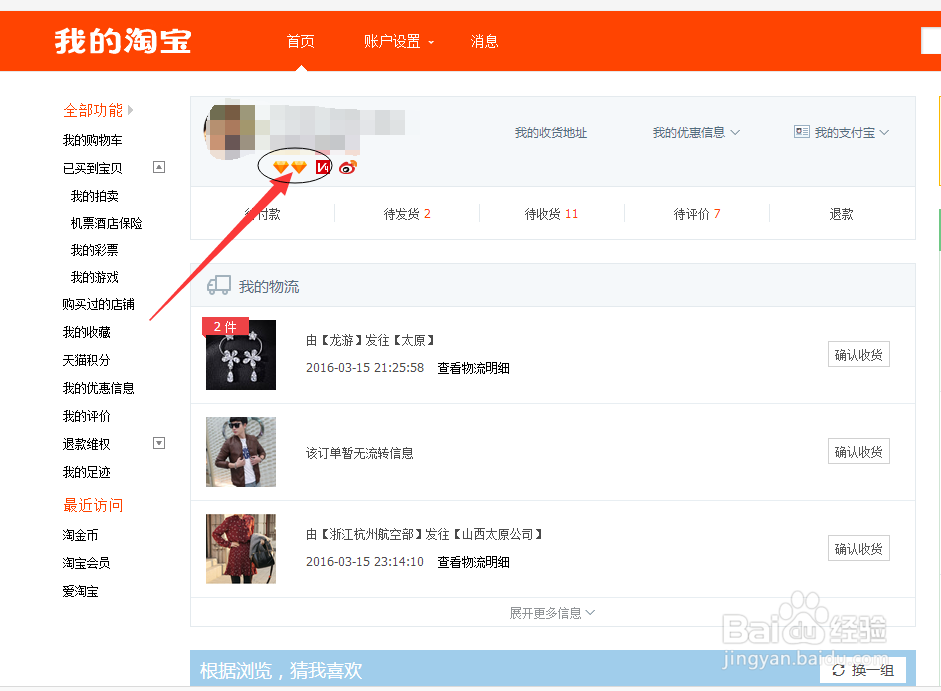Expand 展开更多信息 in logistics list
This screenshot has height=691, width=941.
(552, 613)
